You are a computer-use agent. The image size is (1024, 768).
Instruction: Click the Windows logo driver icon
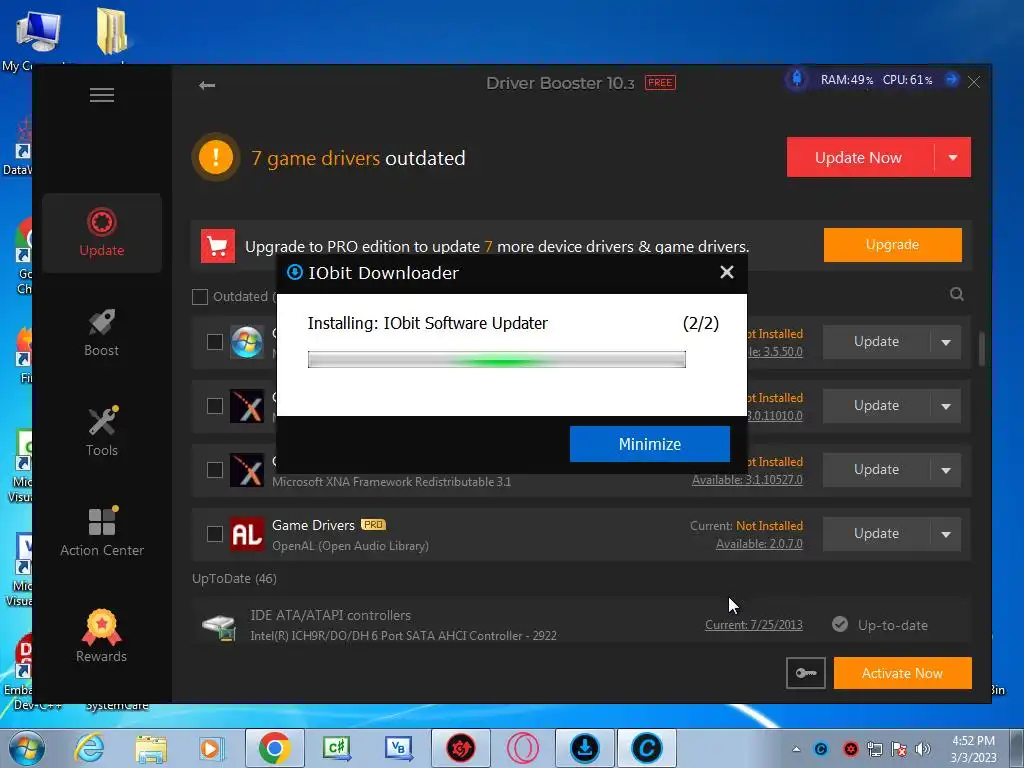(x=247, y=342)
